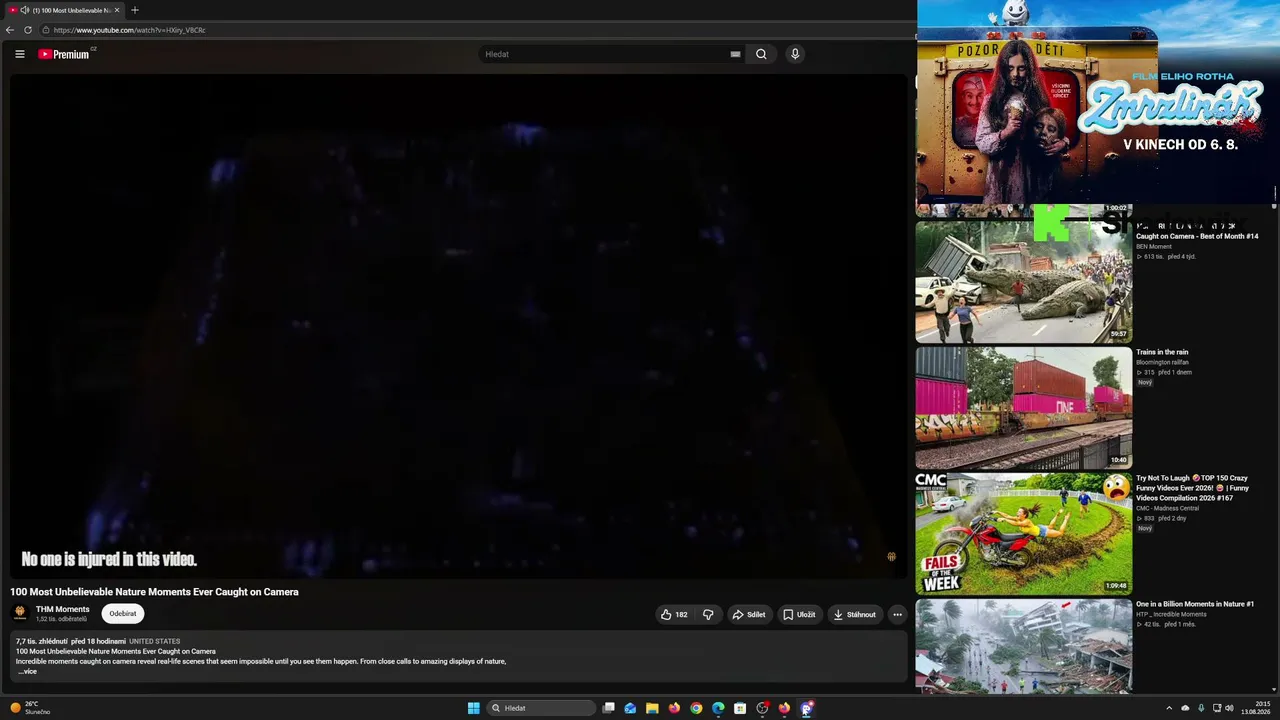Expand description with '...více'
The height and width of the screenshot is (720, 1280).
(27, 671)
